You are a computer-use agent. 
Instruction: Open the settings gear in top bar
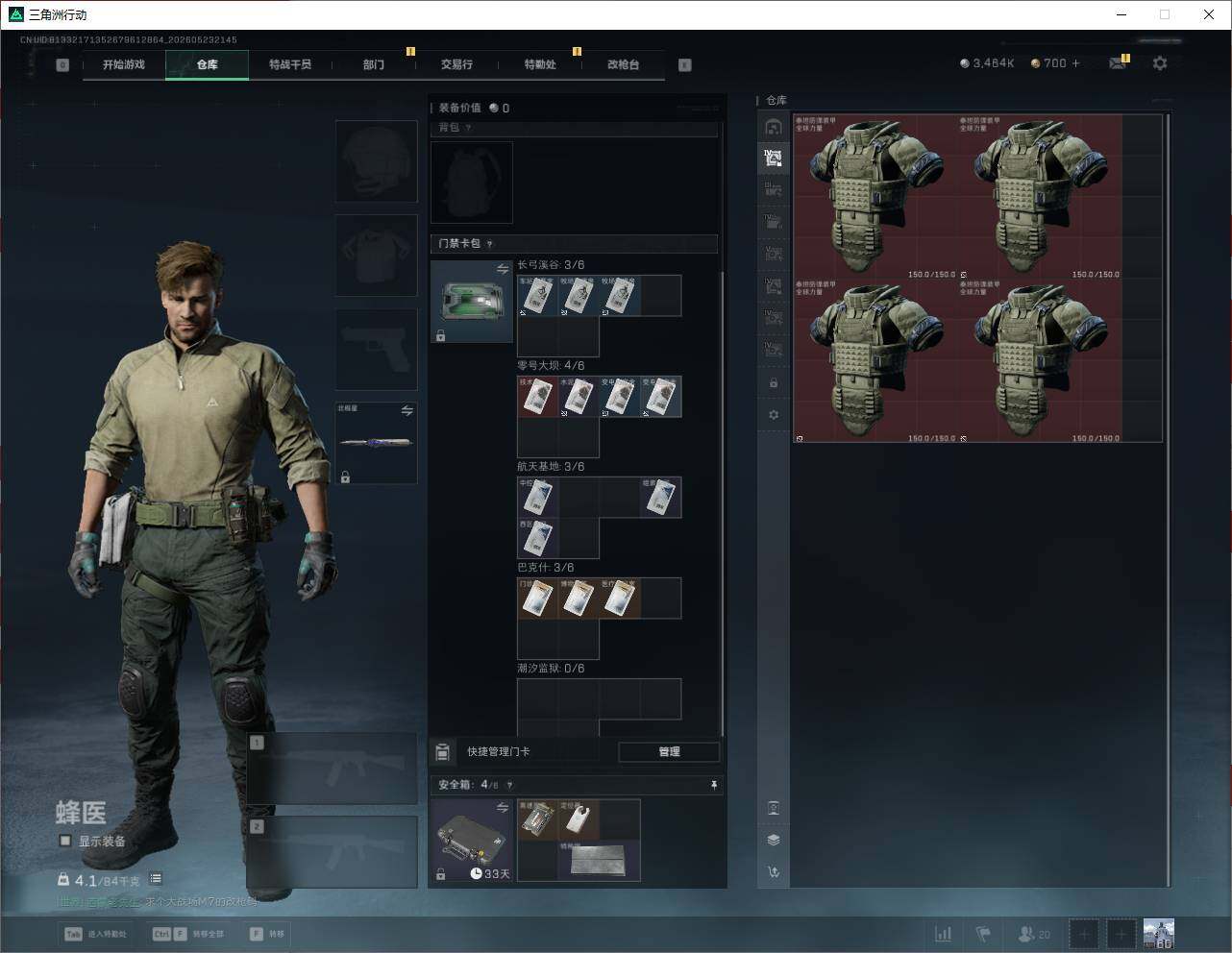[x=1160, y=63]
